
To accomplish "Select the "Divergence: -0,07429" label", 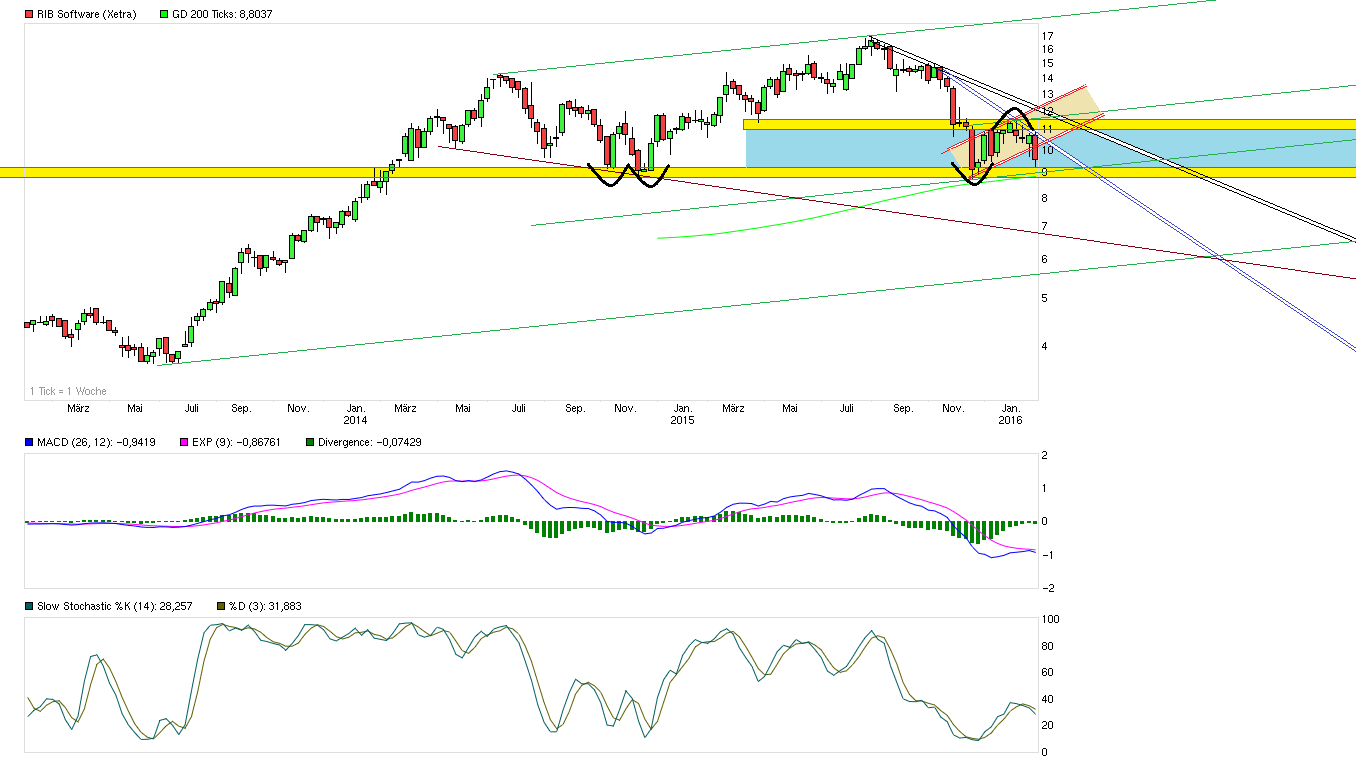I will point(370,442).
